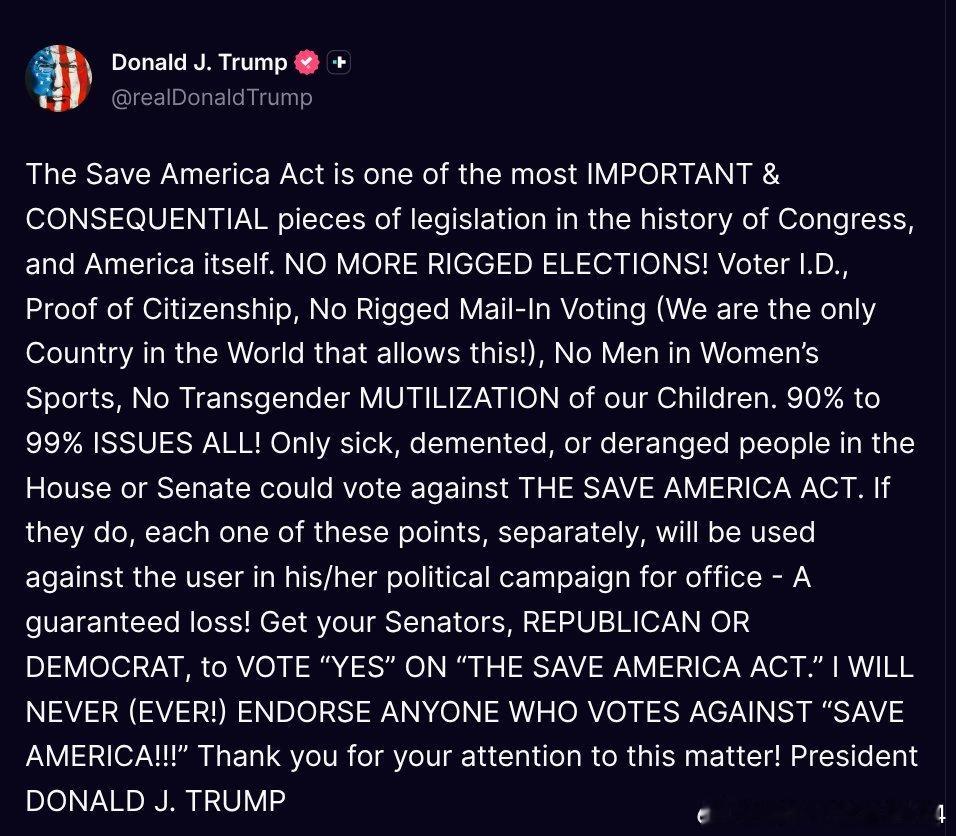Screen dimensions: 956x836
Task: Click the @realDonaldTrump handle
Action: 212,97
